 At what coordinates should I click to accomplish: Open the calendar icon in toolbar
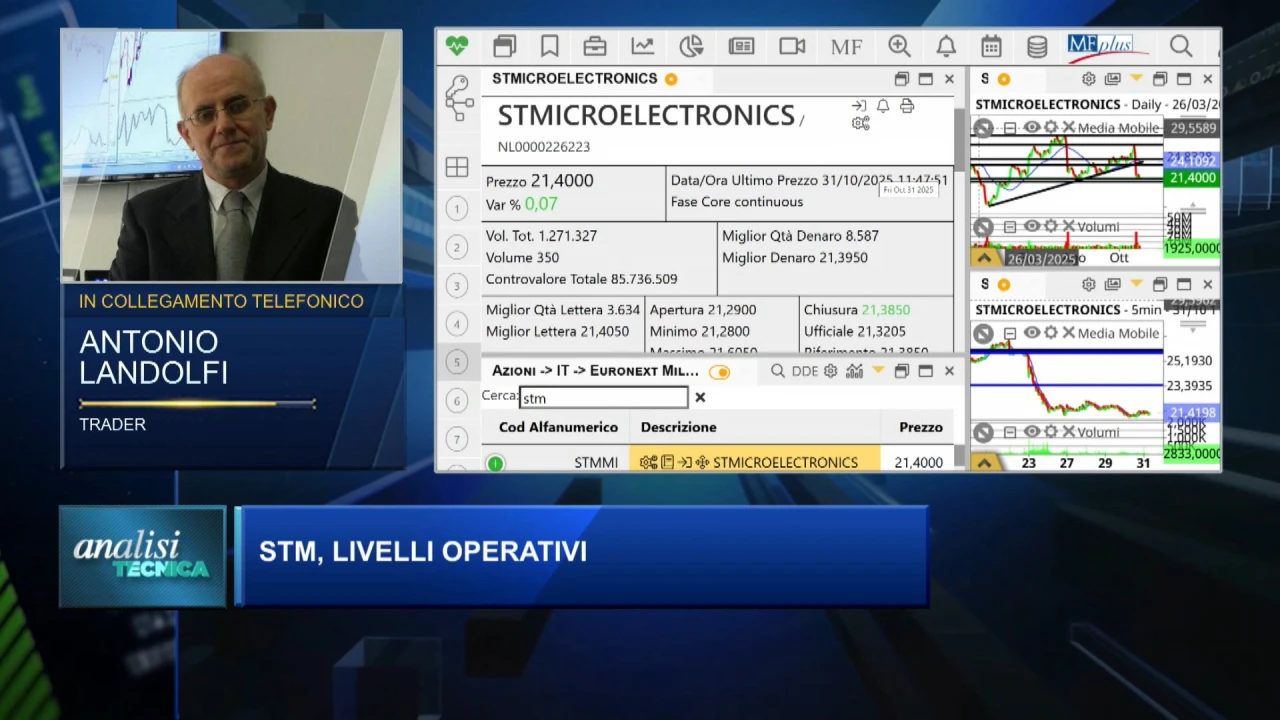coord(991,46)
